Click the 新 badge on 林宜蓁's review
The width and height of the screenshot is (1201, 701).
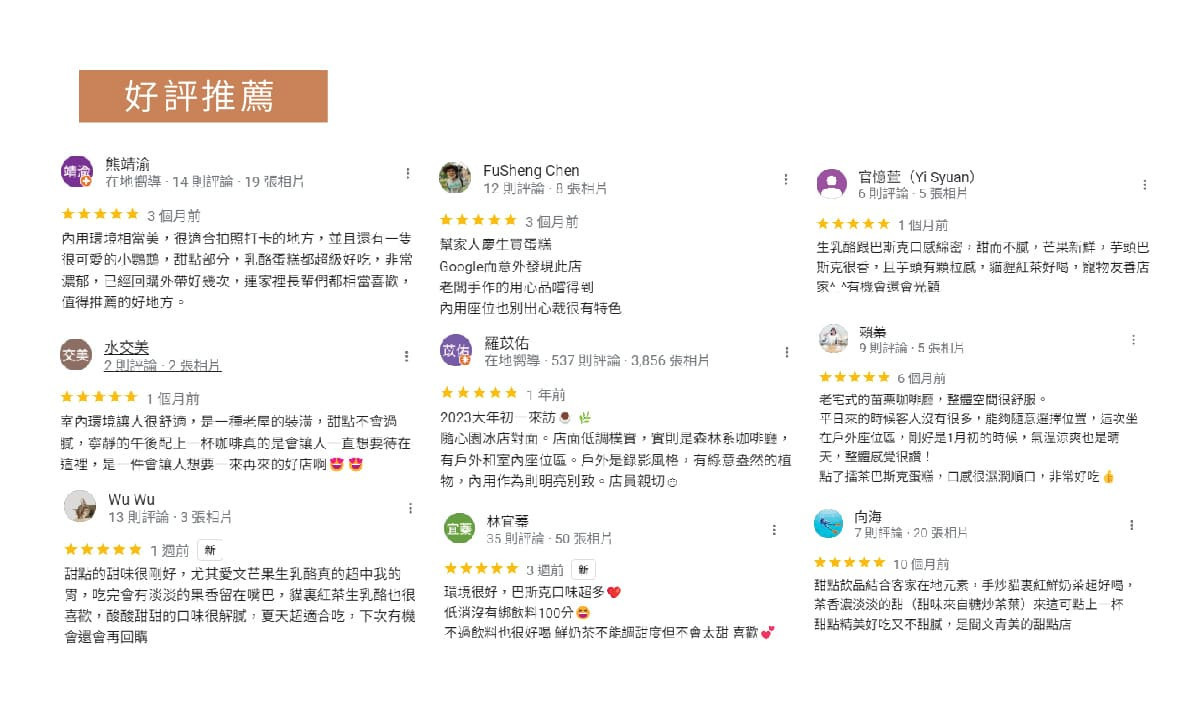click(584, 569)
